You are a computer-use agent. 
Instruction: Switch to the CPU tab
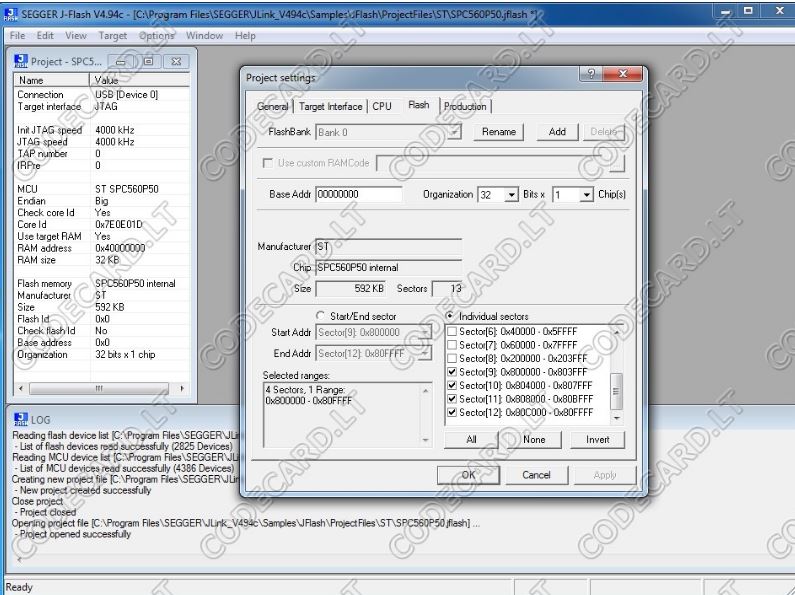(x=382, y=106)
